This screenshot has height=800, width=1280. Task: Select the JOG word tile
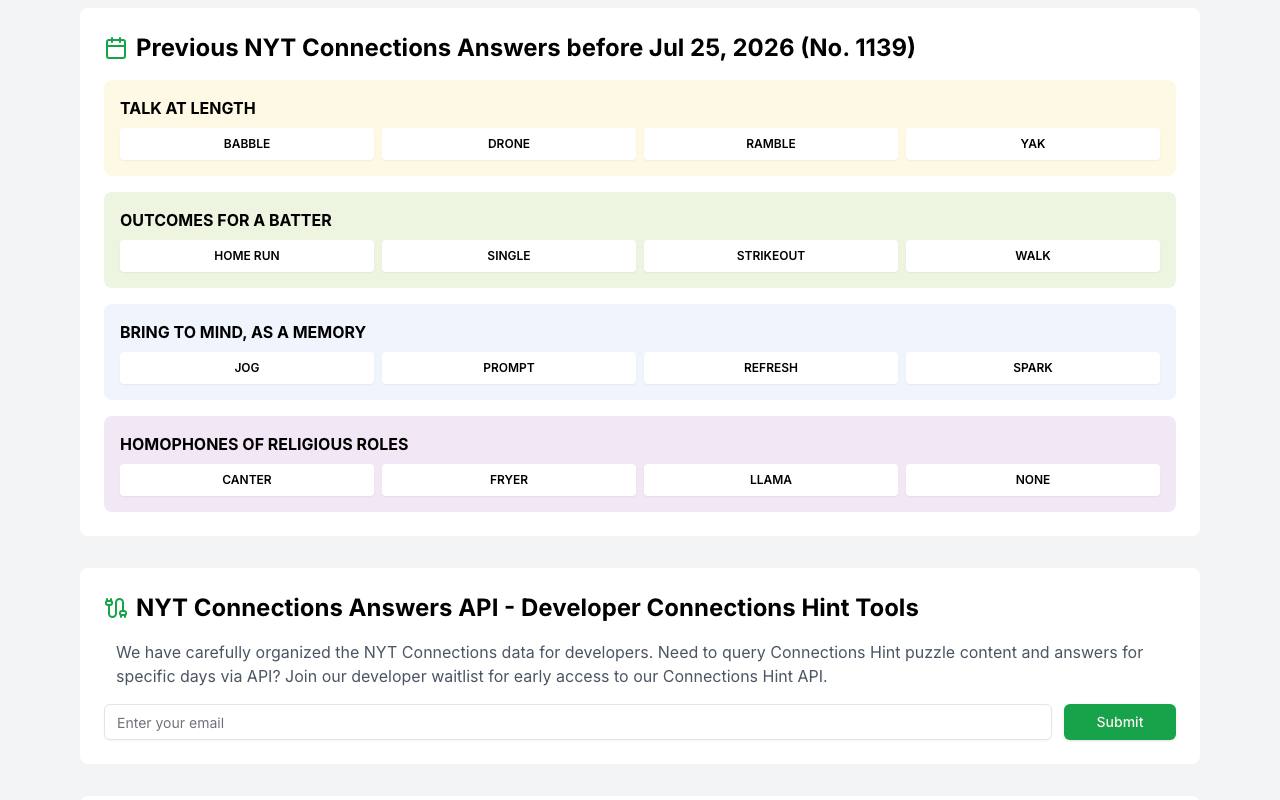pyautogui.click(x=247, y=368)
